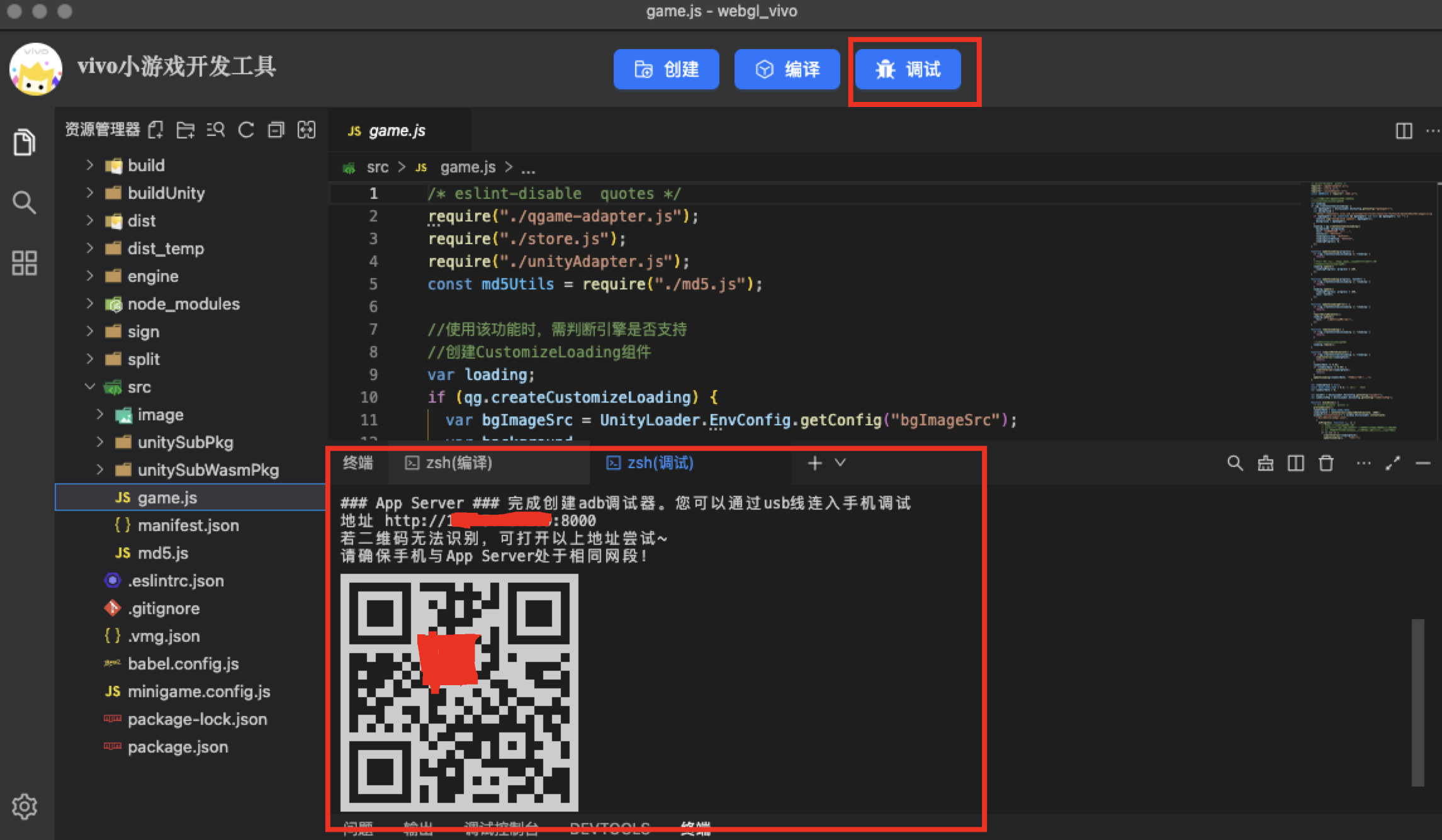Screen dimensions: 1442x840
Task: Click the last icon in explorer header
Action: [x=307, y=130]
